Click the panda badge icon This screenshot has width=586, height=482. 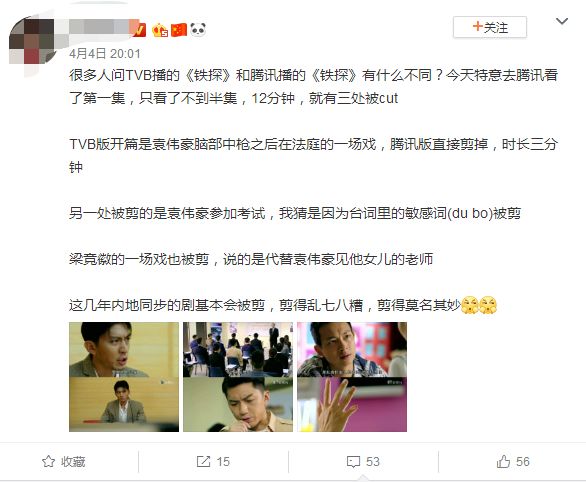(x=198, y=30)
